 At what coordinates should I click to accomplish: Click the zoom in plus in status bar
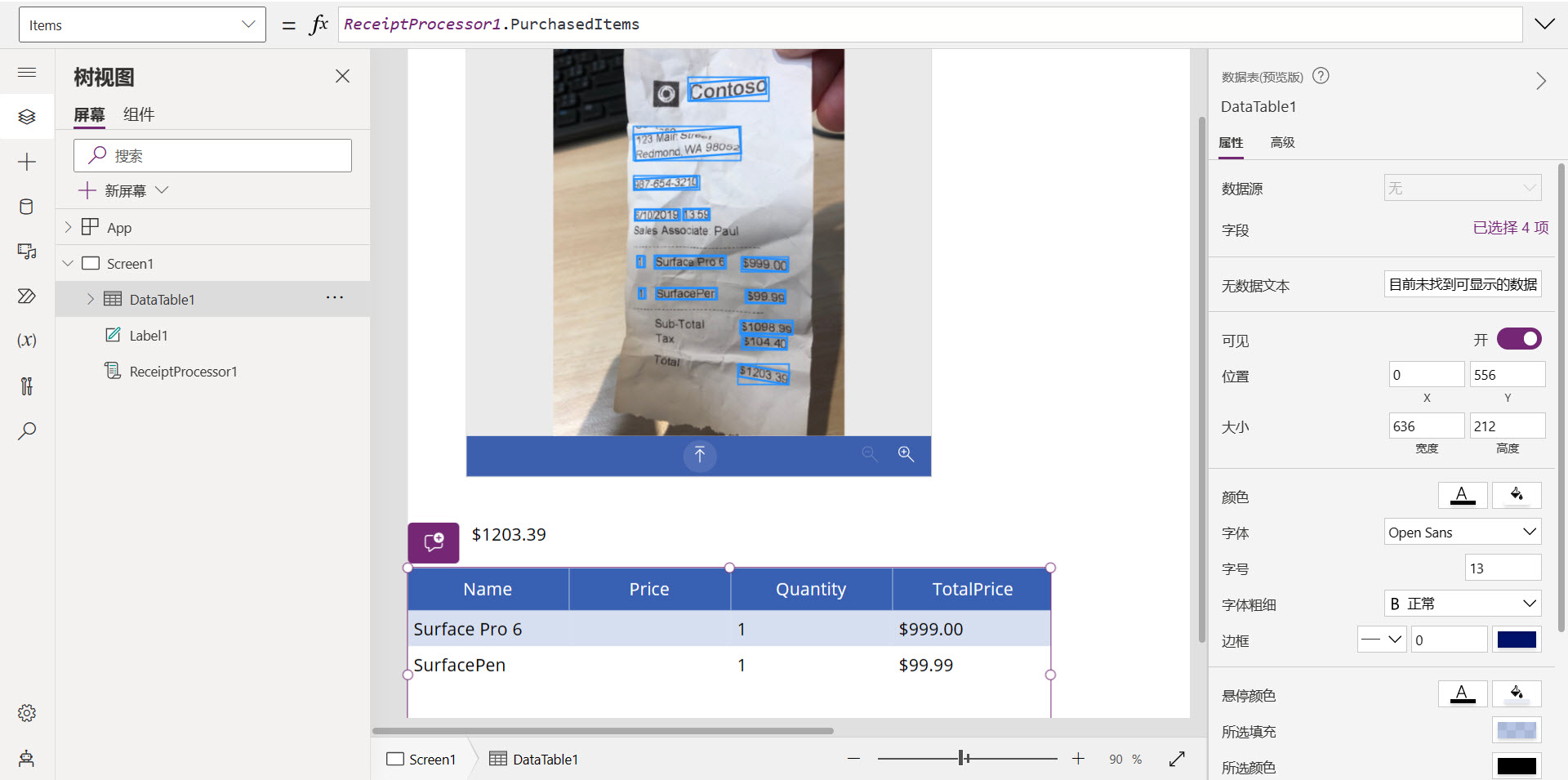[x=1078, y=759]
